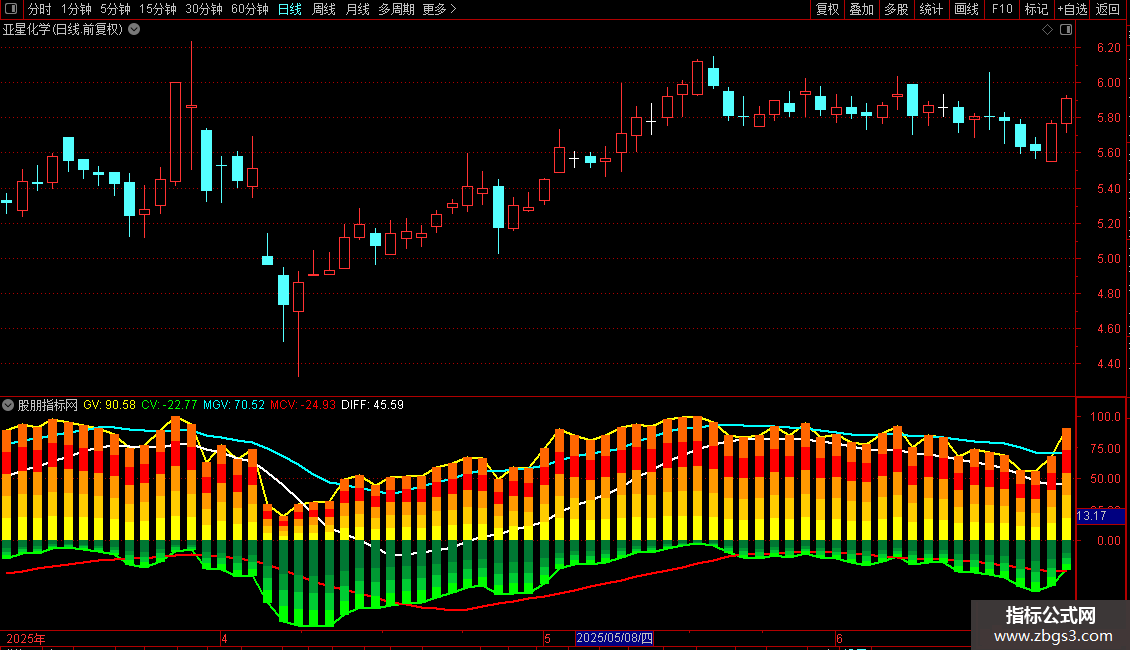Select the 5分钟 period tab
This screenshot has width=1130, height=650.
pyautogui.click(x=115, y=9)
